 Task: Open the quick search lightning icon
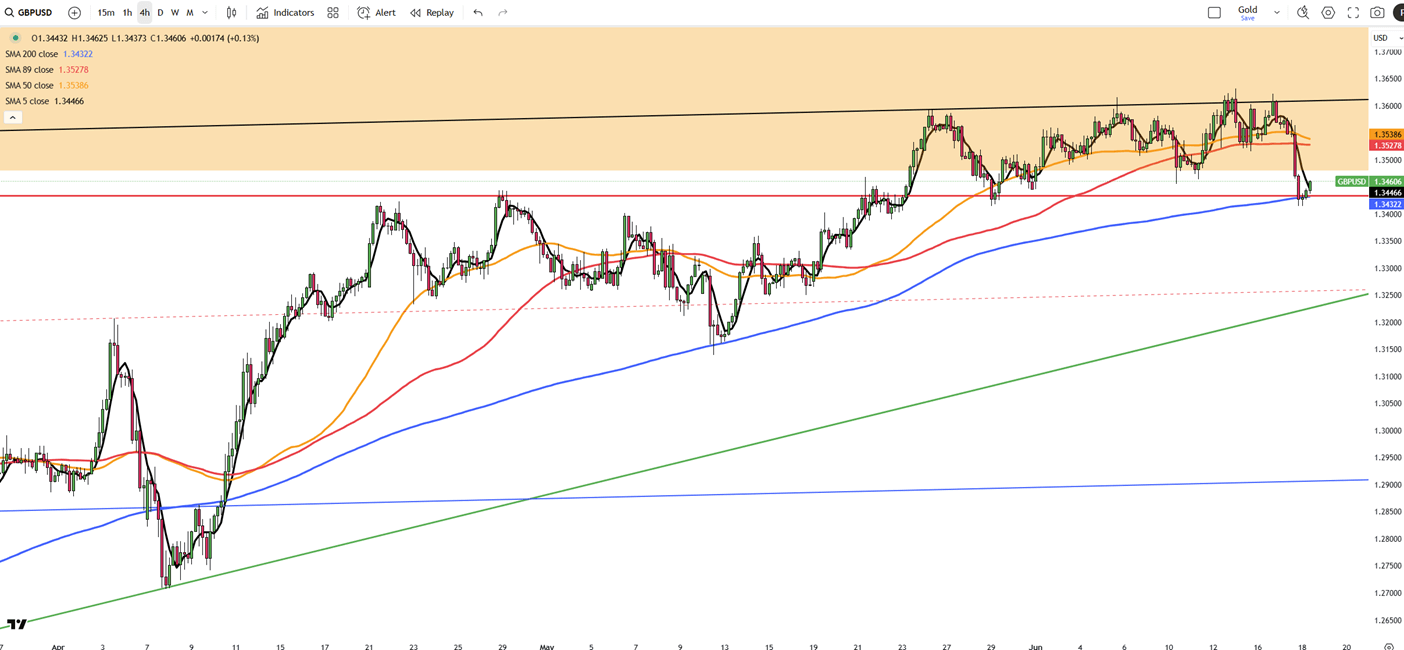pos(1302,13)
